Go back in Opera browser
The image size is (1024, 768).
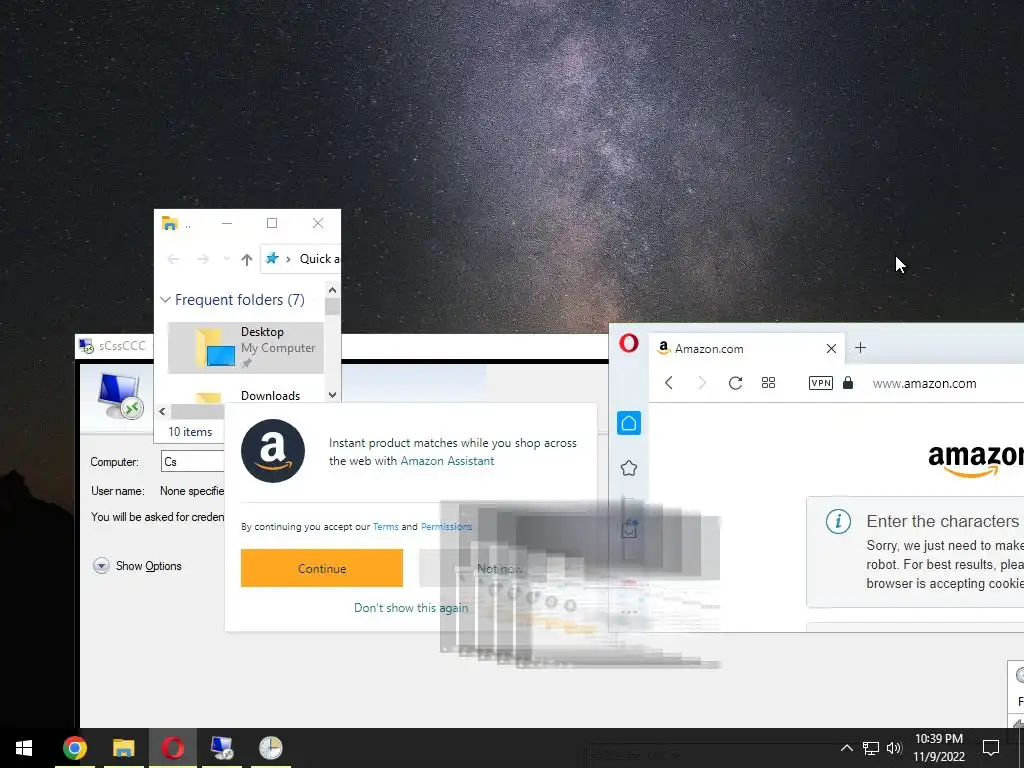[x=669, y=383]
